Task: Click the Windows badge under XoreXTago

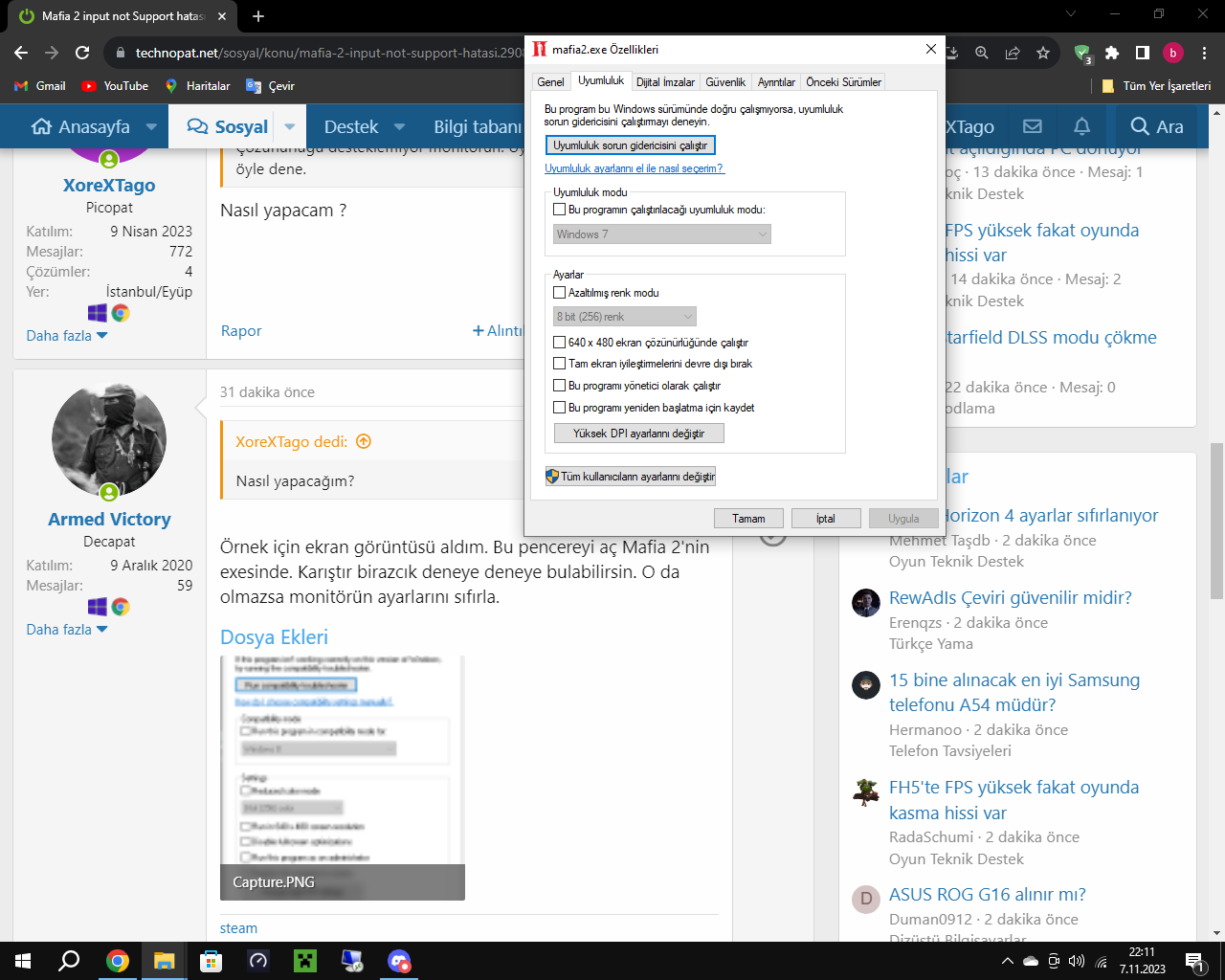Action: tap(98, 313)
